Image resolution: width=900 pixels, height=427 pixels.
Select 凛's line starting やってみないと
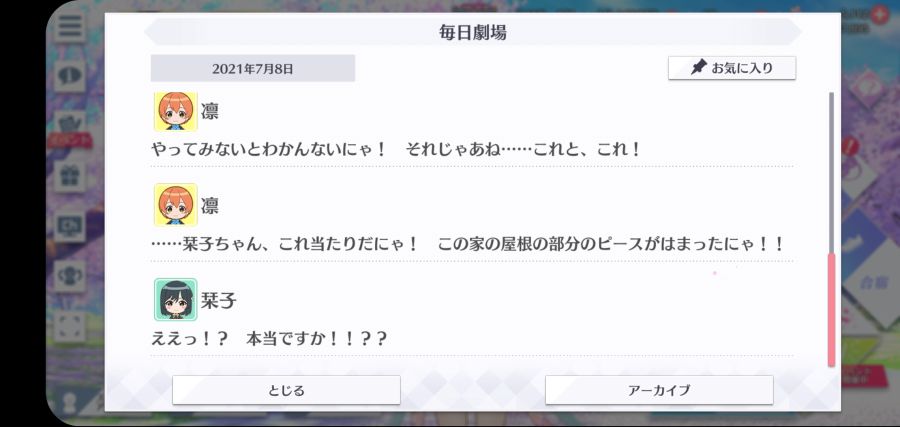coord(396,150)
